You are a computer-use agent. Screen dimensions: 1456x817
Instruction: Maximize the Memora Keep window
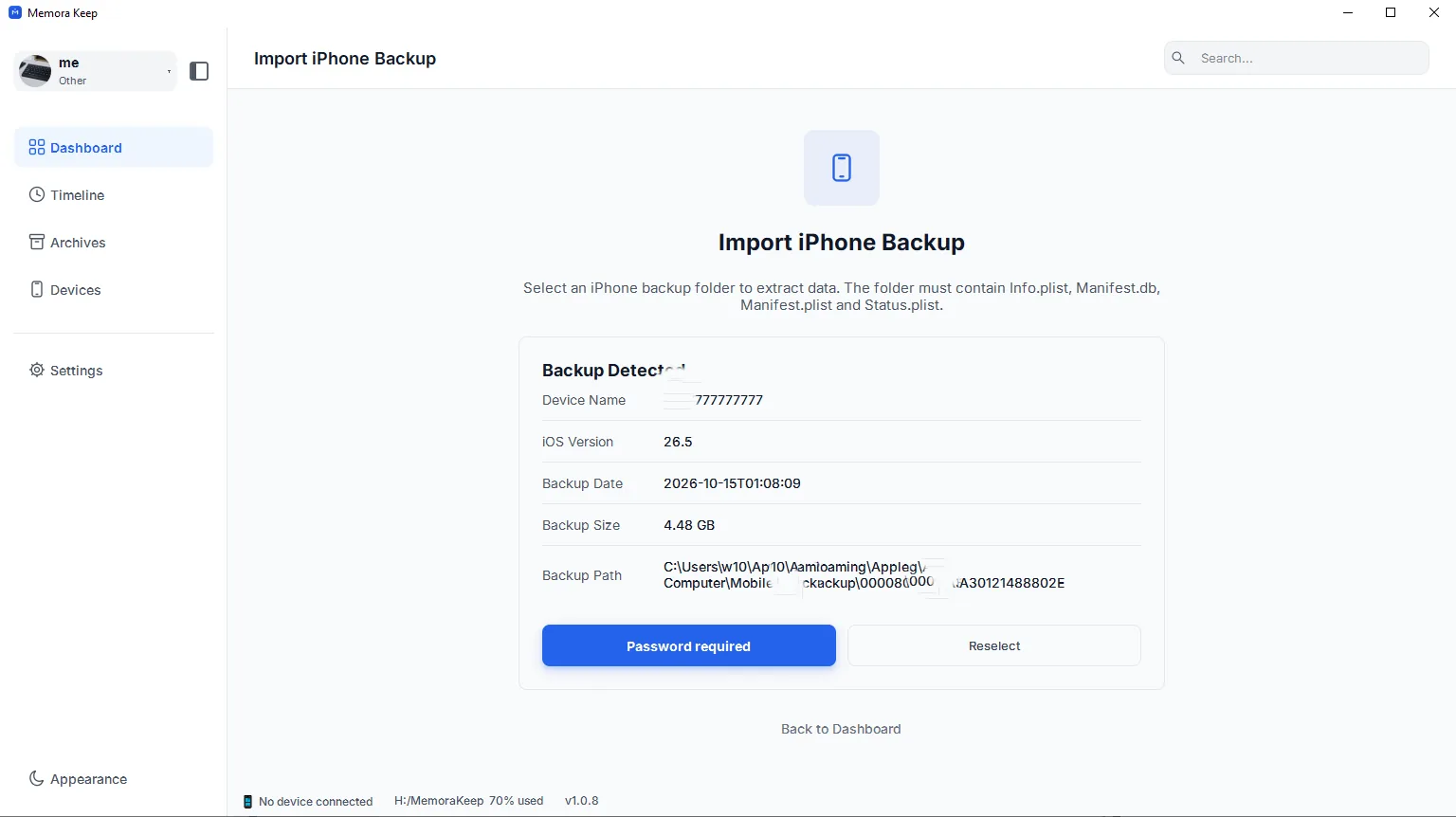point(1391,12)
